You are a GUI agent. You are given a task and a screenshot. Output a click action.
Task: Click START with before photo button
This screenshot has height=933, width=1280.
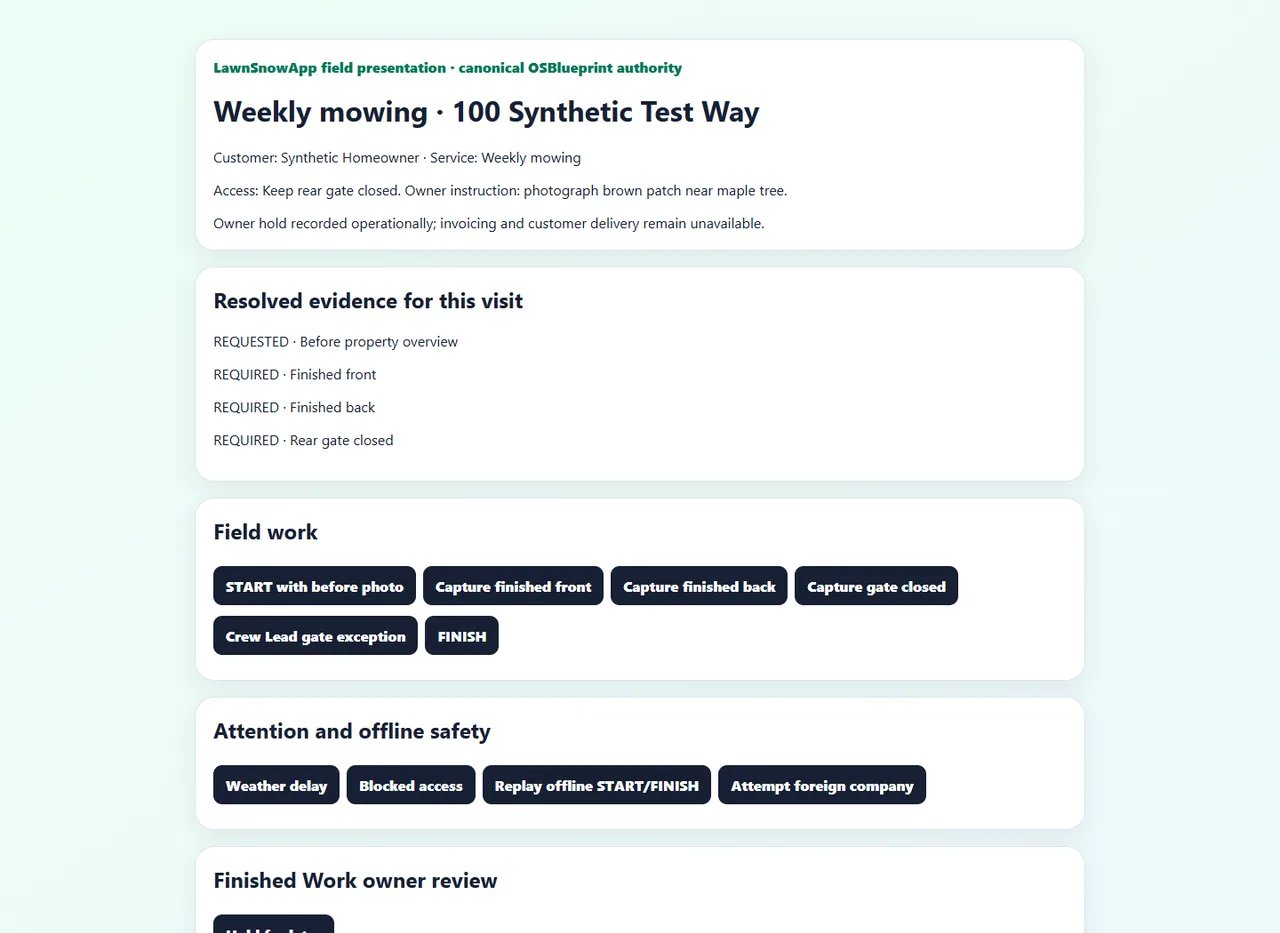pos(315,586)
